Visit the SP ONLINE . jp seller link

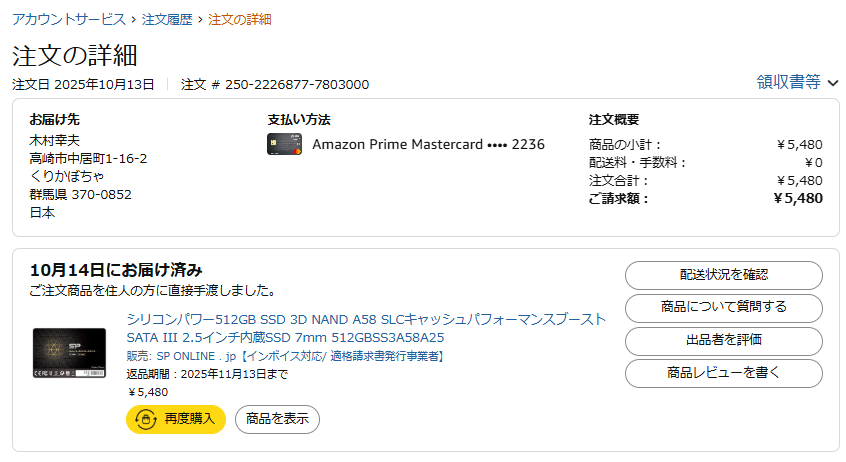(191, 356)
